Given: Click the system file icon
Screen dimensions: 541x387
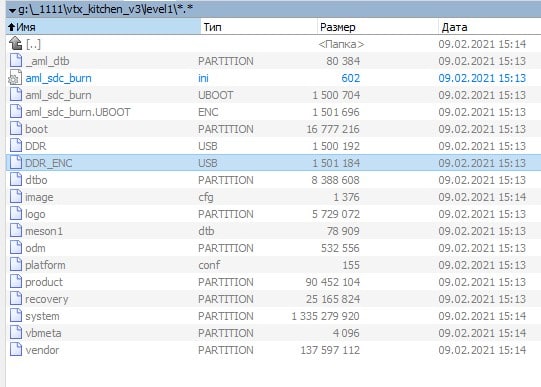Looking at the screenshot, I should [x=16, y=315].
